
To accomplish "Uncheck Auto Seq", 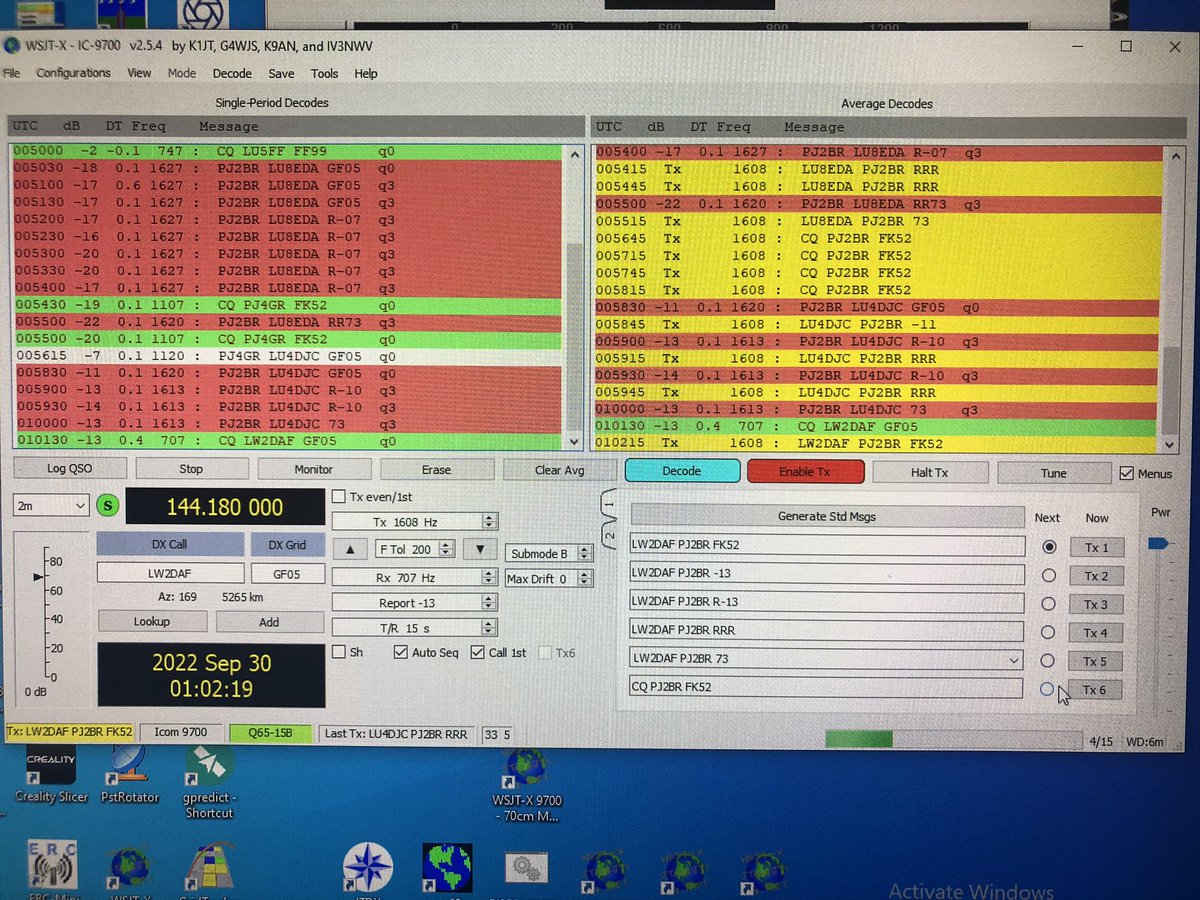I will [x=401, y=652].
